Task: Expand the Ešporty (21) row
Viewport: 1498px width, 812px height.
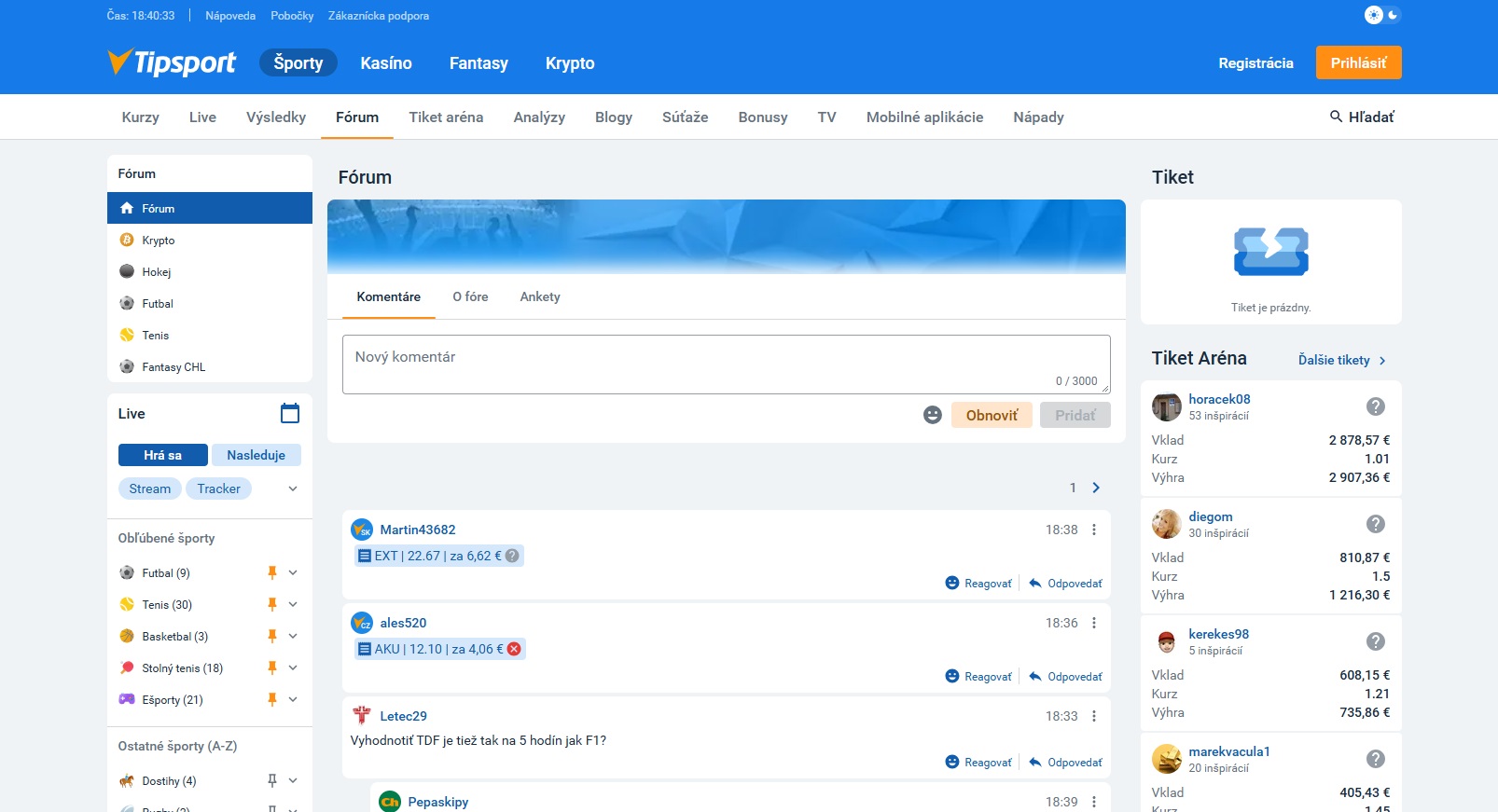Action: pos(293,699)
